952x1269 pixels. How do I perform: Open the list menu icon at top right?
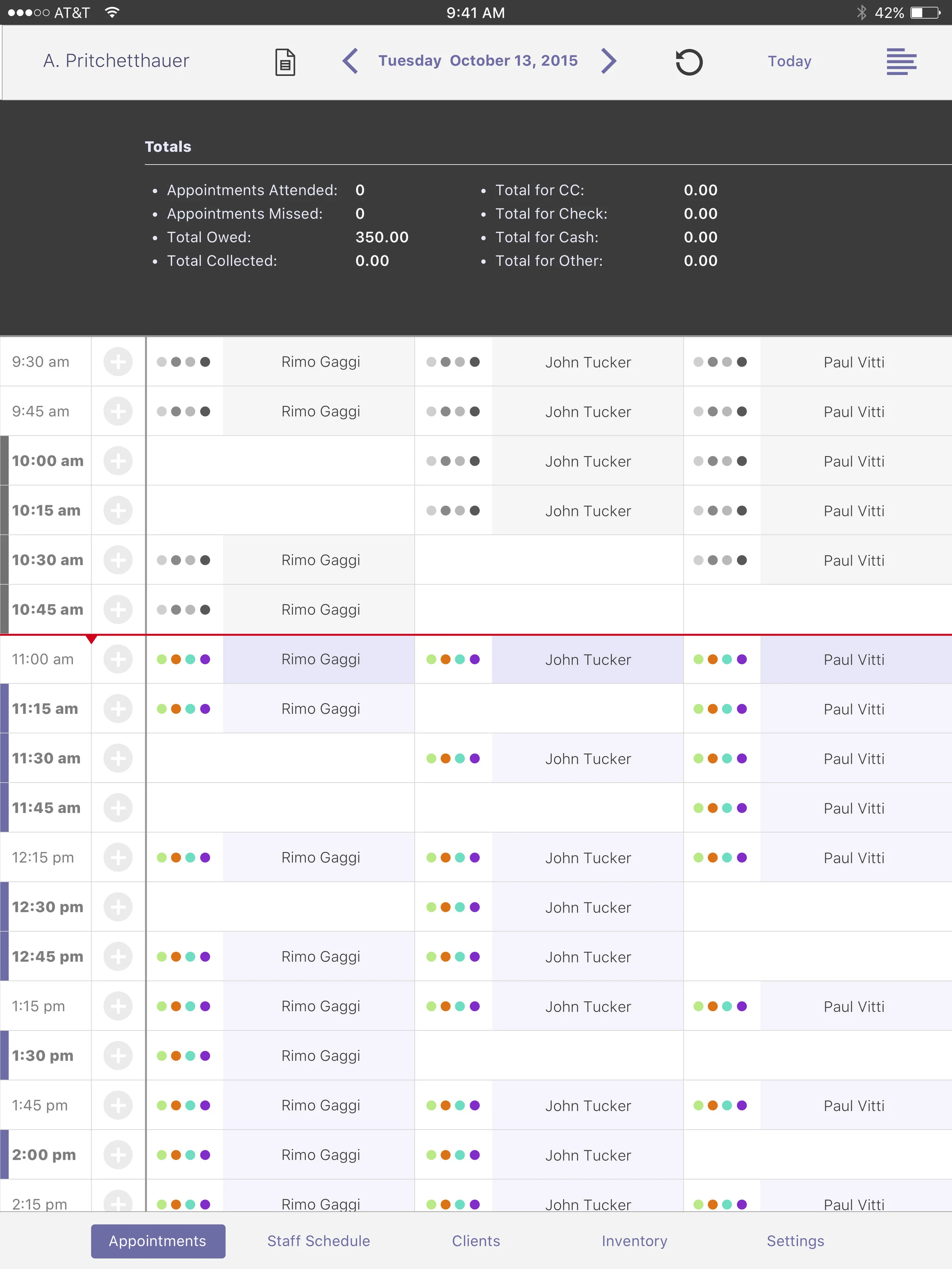(901, 61)
